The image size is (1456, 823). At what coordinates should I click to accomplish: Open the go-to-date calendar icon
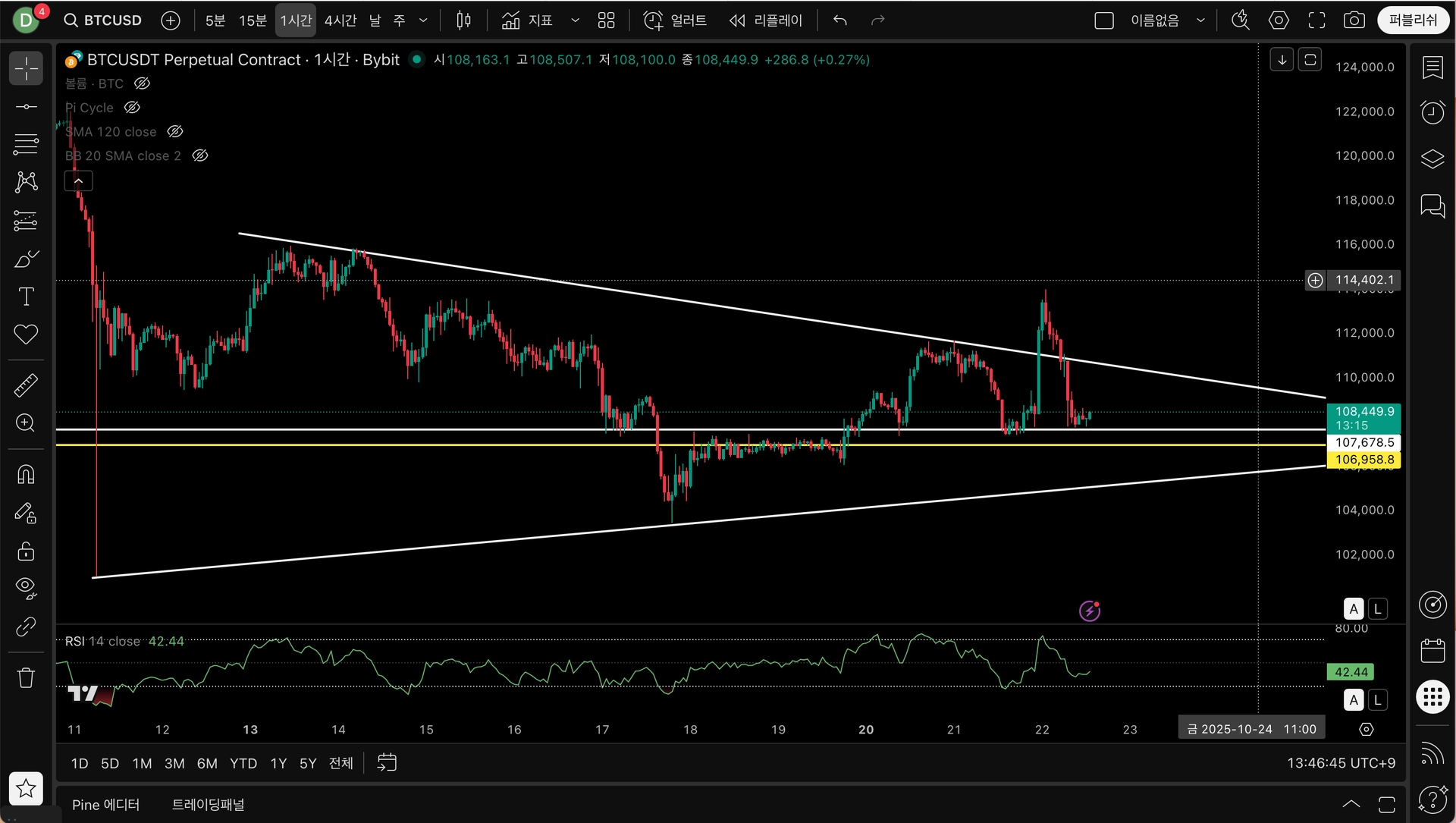[387, 762]
